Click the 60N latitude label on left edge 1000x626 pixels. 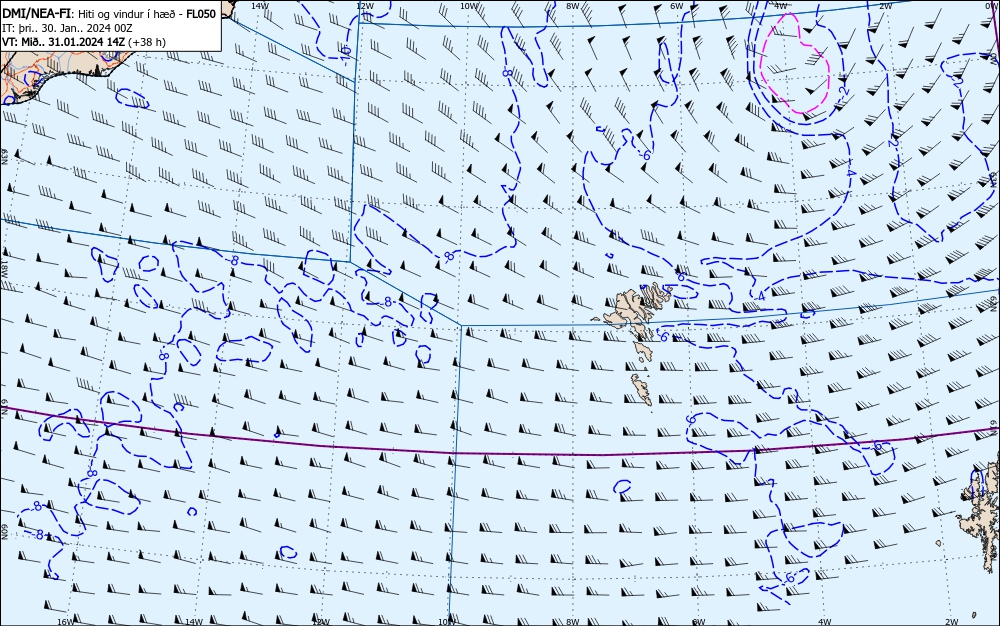4,532
